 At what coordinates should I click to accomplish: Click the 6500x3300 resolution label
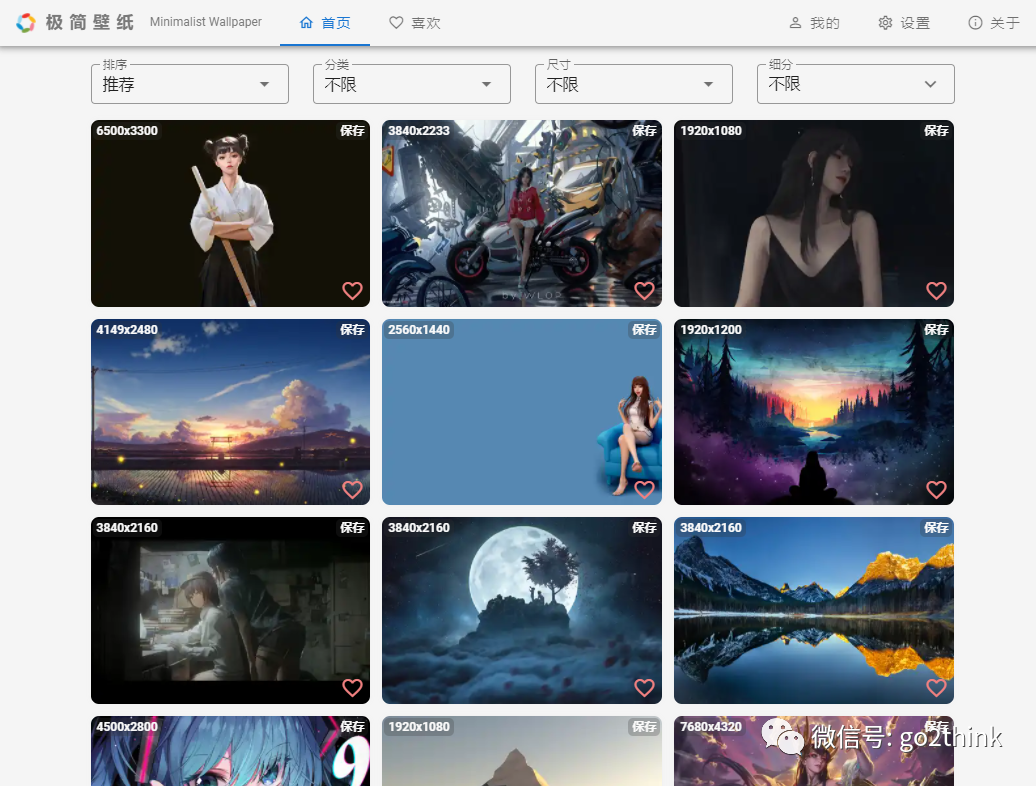[127, 131]
